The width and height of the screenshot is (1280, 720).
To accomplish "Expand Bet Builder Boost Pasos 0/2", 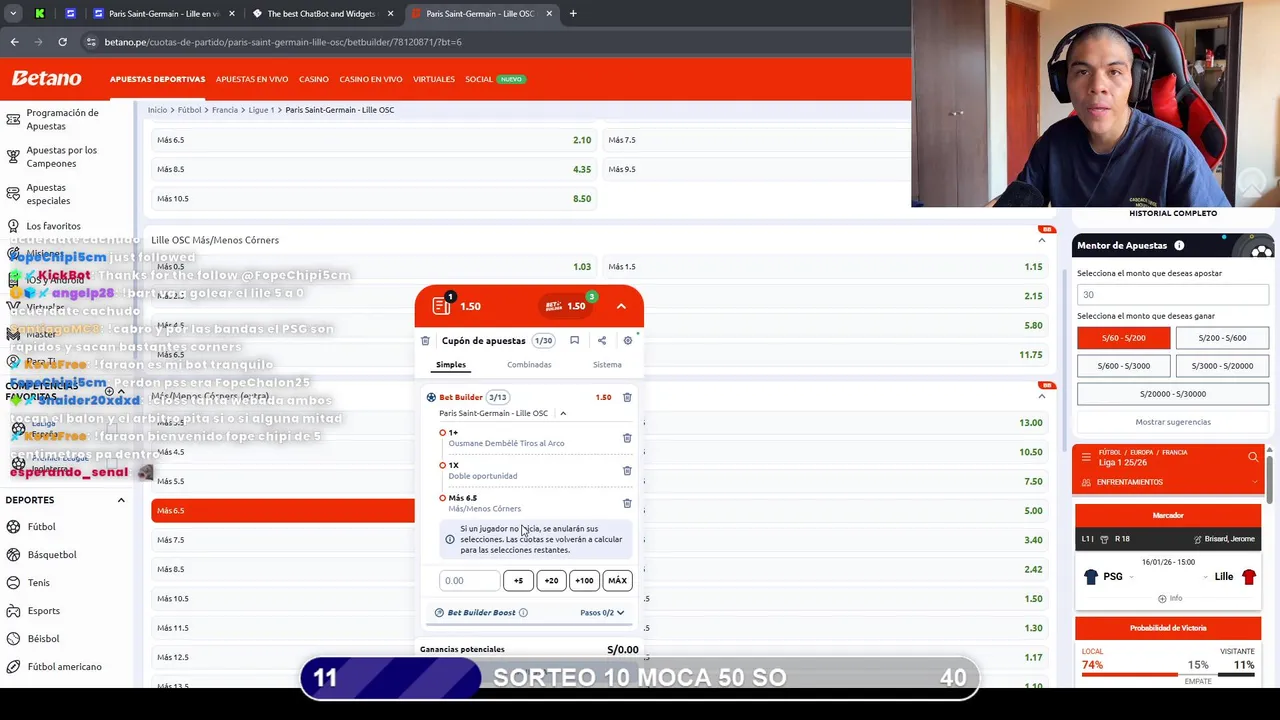I will (602, 613).
